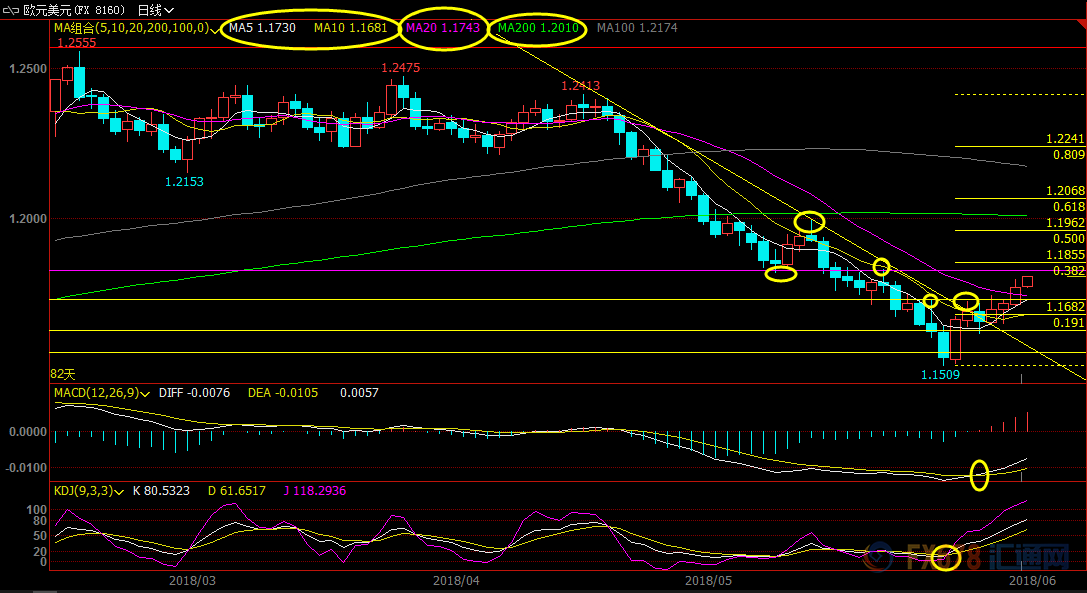This screenshot has width=1087, height=593.
Task: Select the MA5 1.1730 legend label
Action: [262, 29]
